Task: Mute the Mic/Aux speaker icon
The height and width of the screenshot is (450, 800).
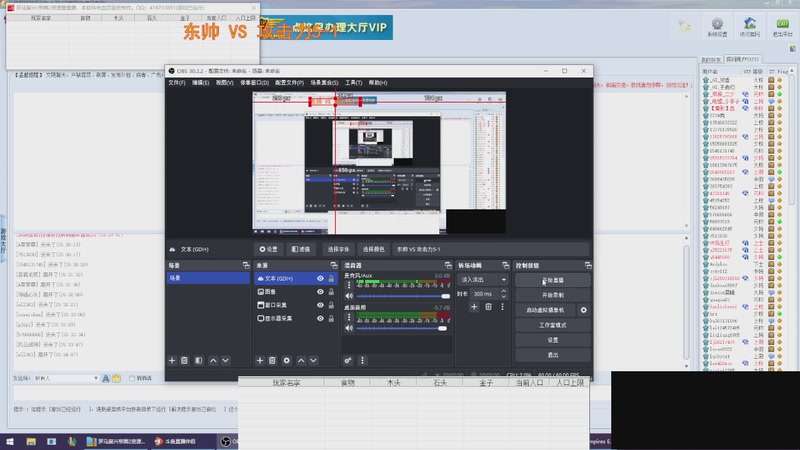Action: [349, 296]
